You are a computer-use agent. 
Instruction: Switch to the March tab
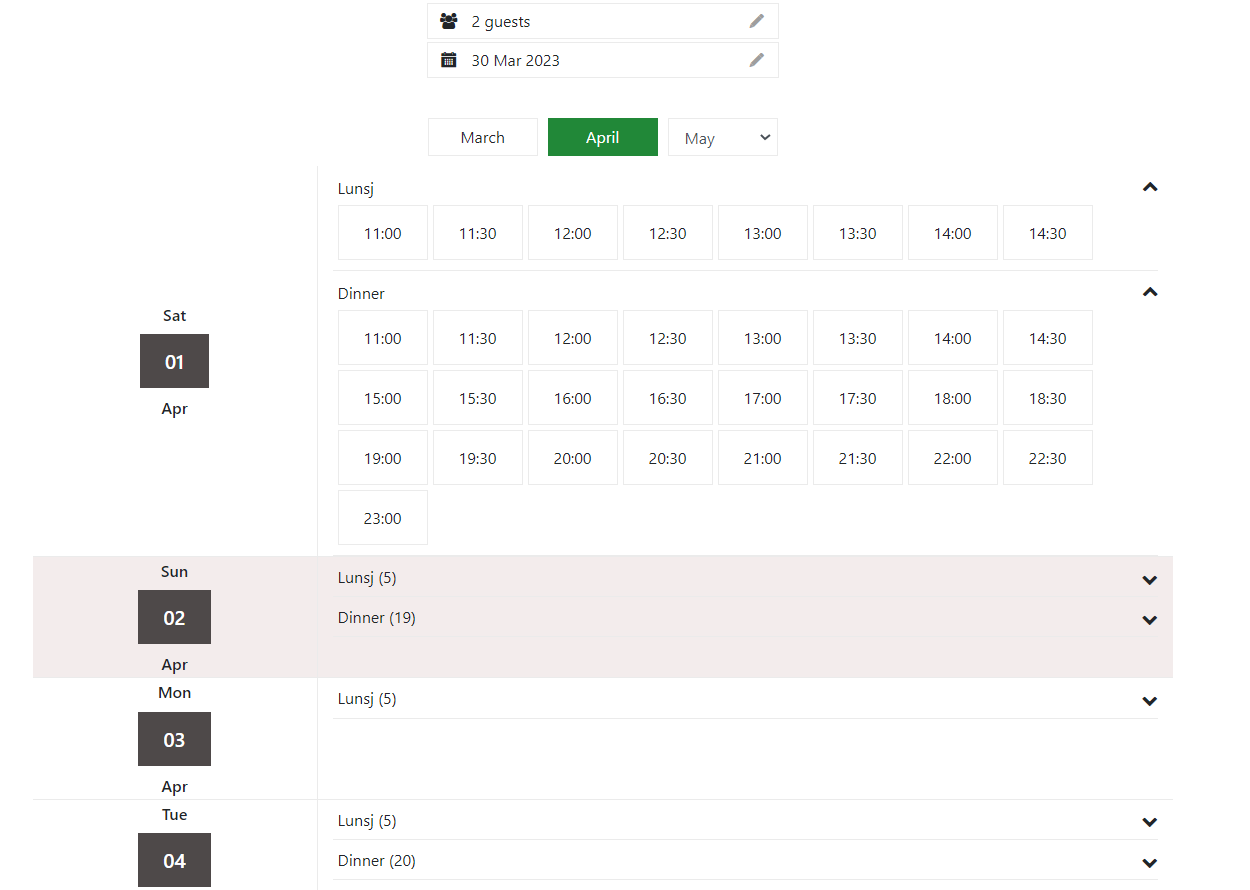pyautogui.click(x=482, y=137)
